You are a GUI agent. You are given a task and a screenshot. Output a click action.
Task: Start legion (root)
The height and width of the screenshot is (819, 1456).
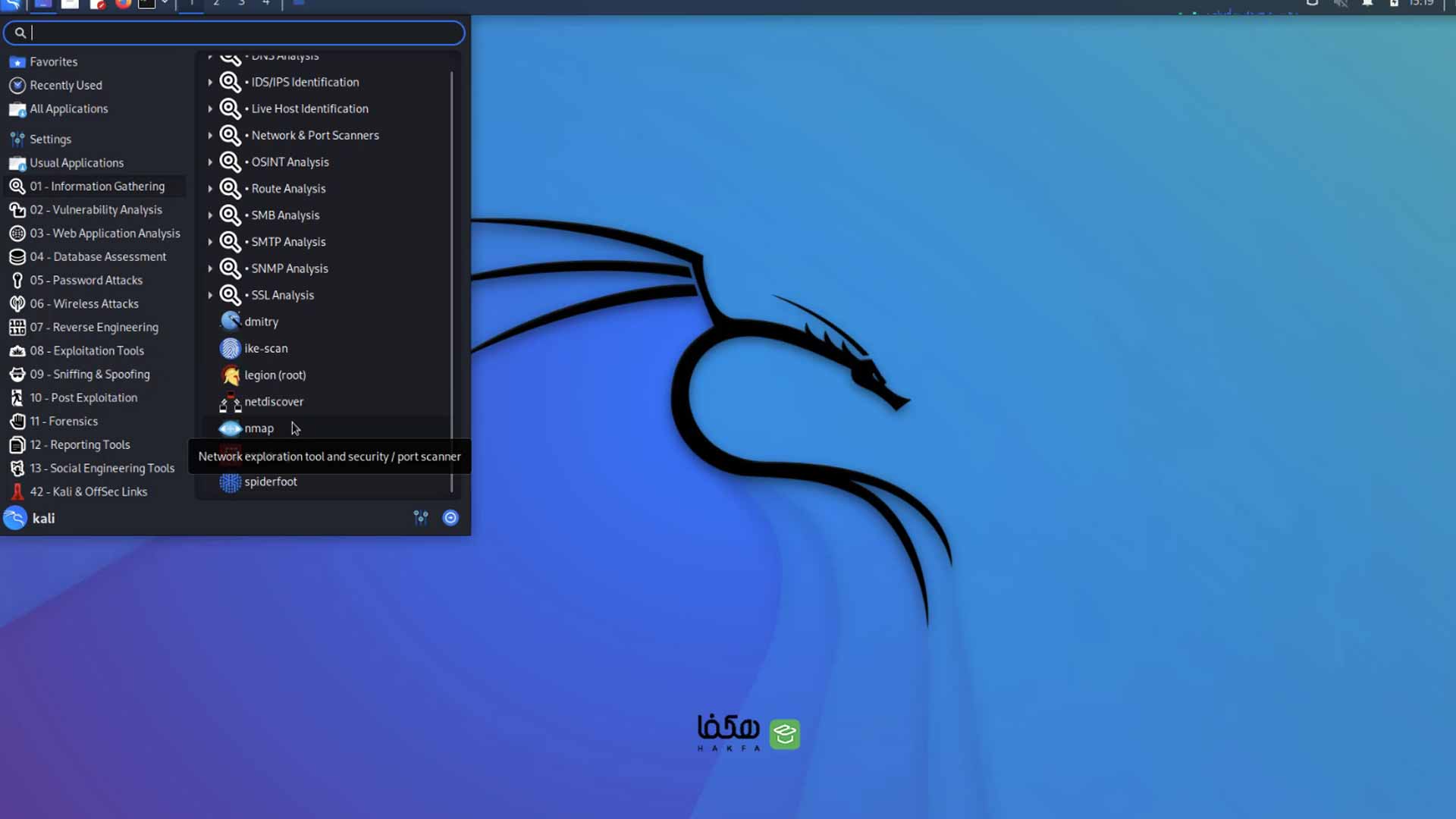point(327,375)
